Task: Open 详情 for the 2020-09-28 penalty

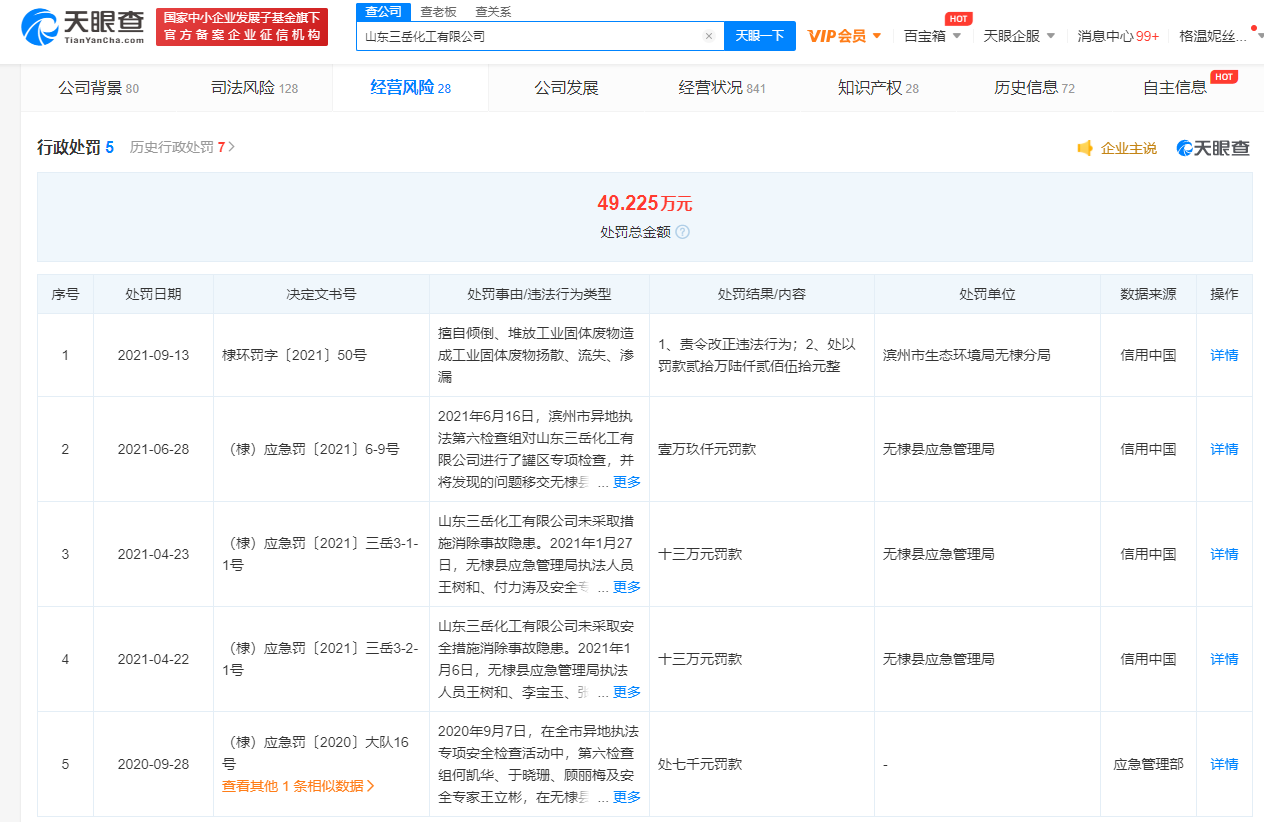Action: (x=1224, y=764)
